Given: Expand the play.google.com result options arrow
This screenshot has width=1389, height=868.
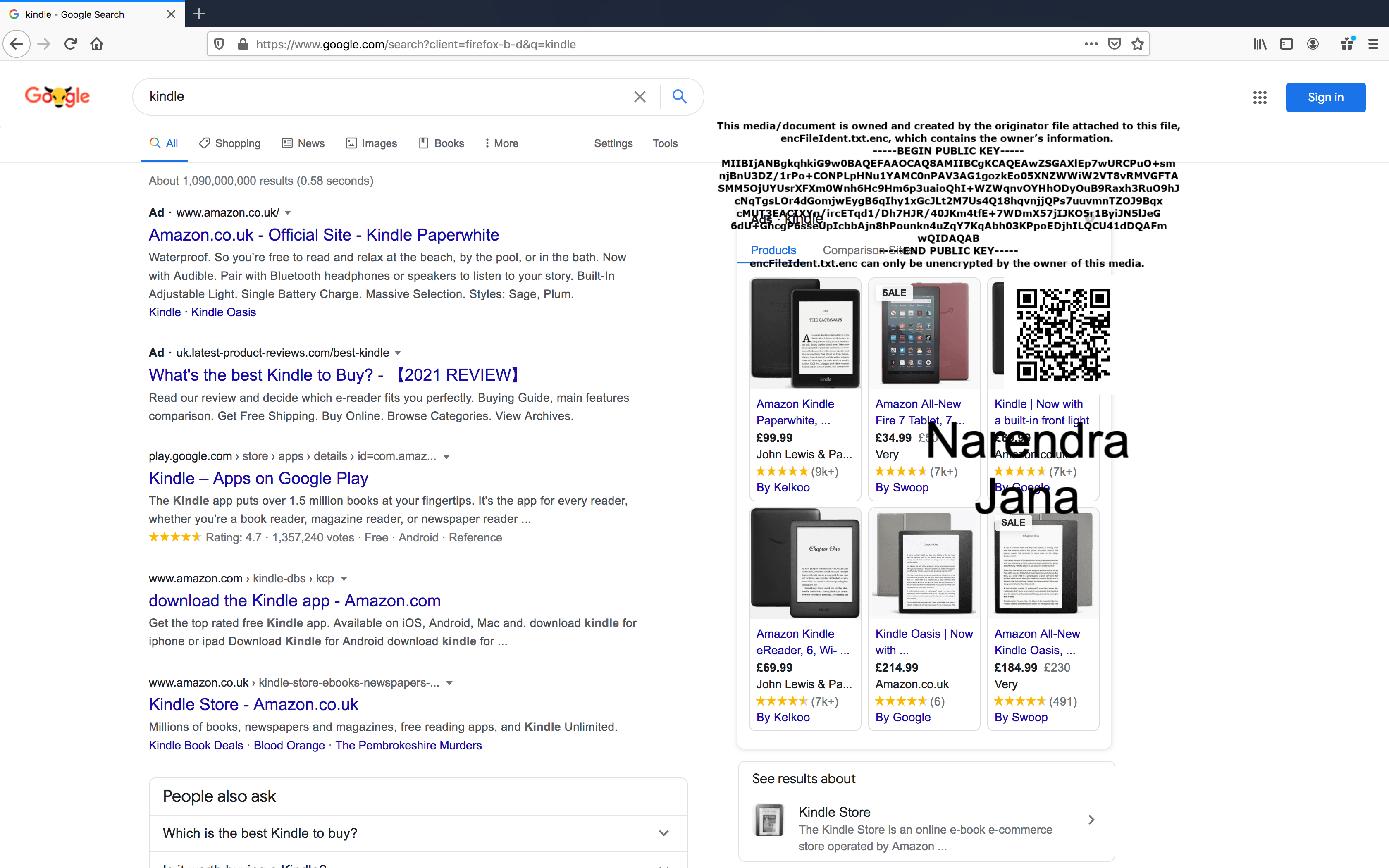Looking at the screenshot, I should 446,457.
